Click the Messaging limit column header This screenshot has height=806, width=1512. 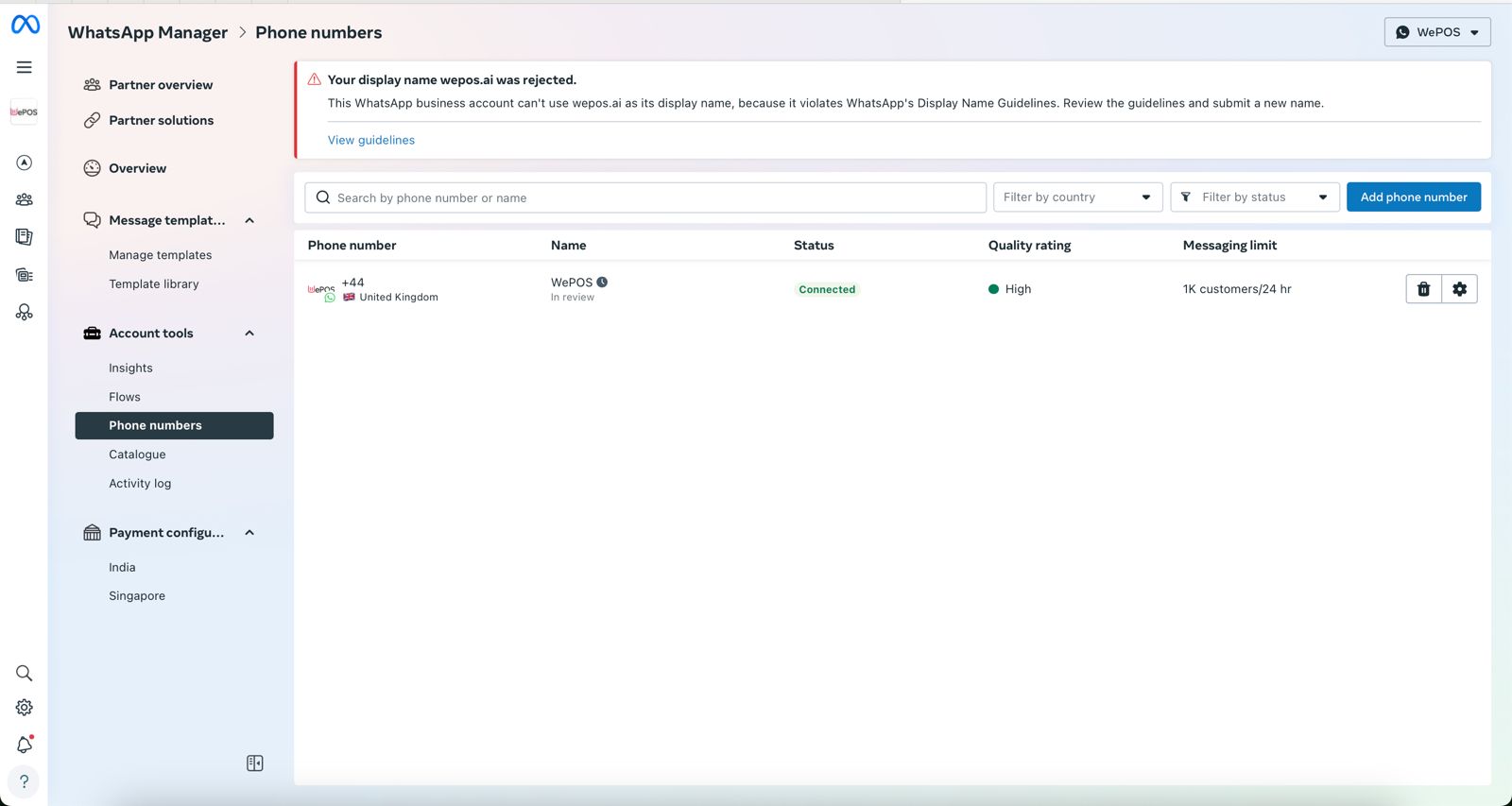(1229, 245)
